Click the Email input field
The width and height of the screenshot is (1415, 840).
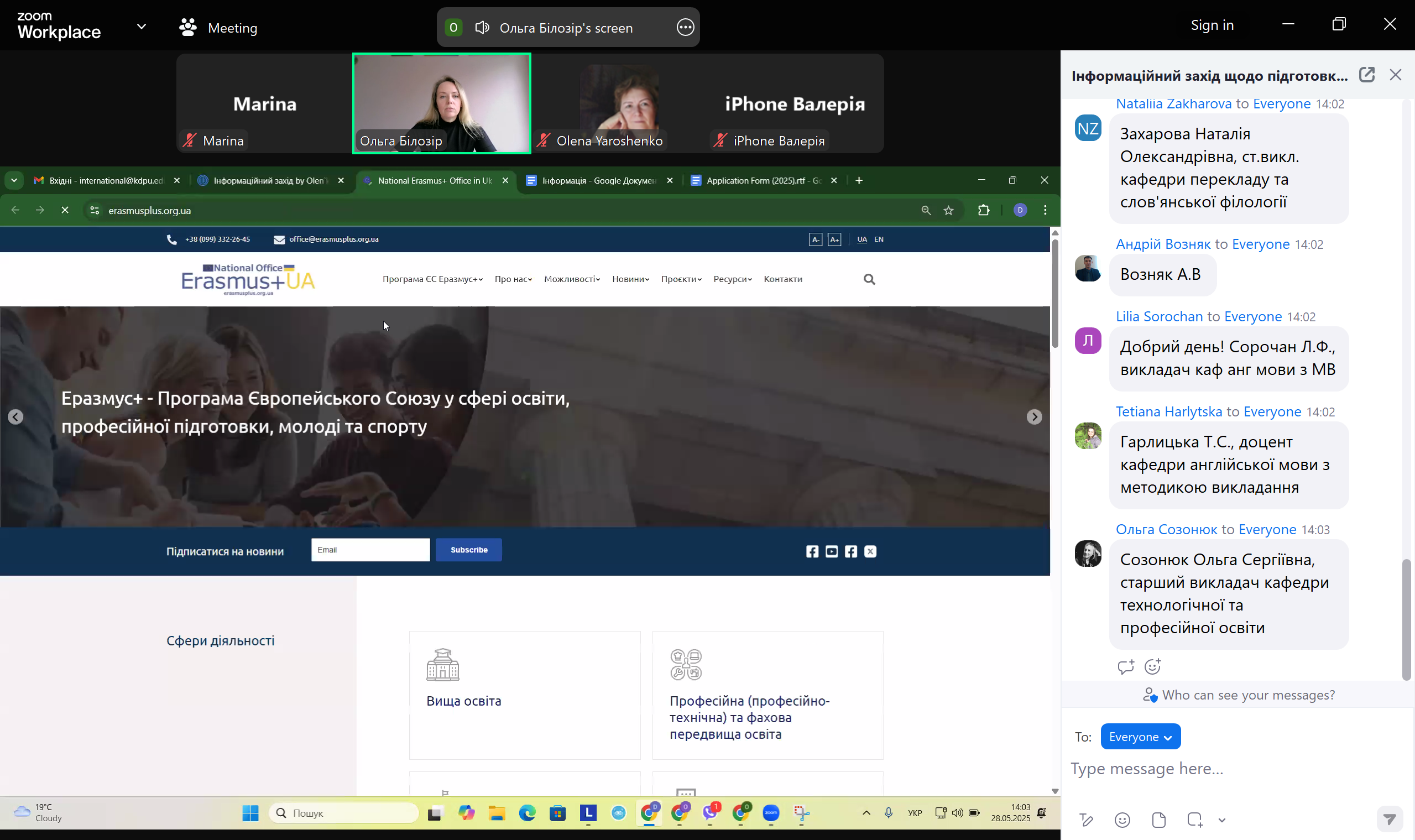tap(370, 550)
